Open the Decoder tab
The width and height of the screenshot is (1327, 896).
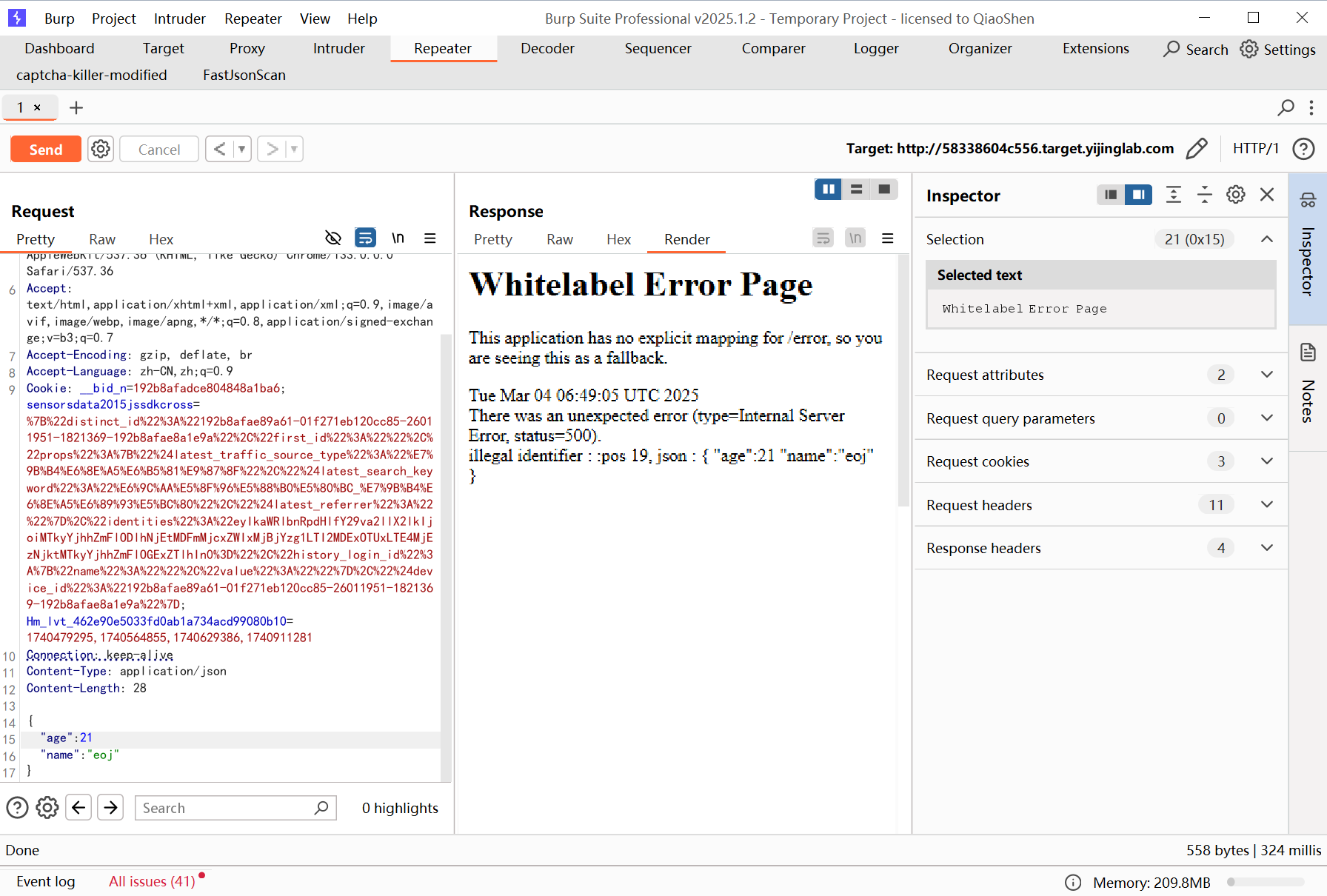point(547,49)
